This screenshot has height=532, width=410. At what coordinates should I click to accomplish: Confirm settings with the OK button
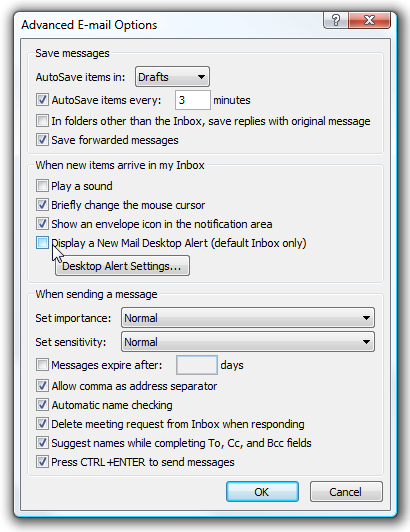coord(262,492)
